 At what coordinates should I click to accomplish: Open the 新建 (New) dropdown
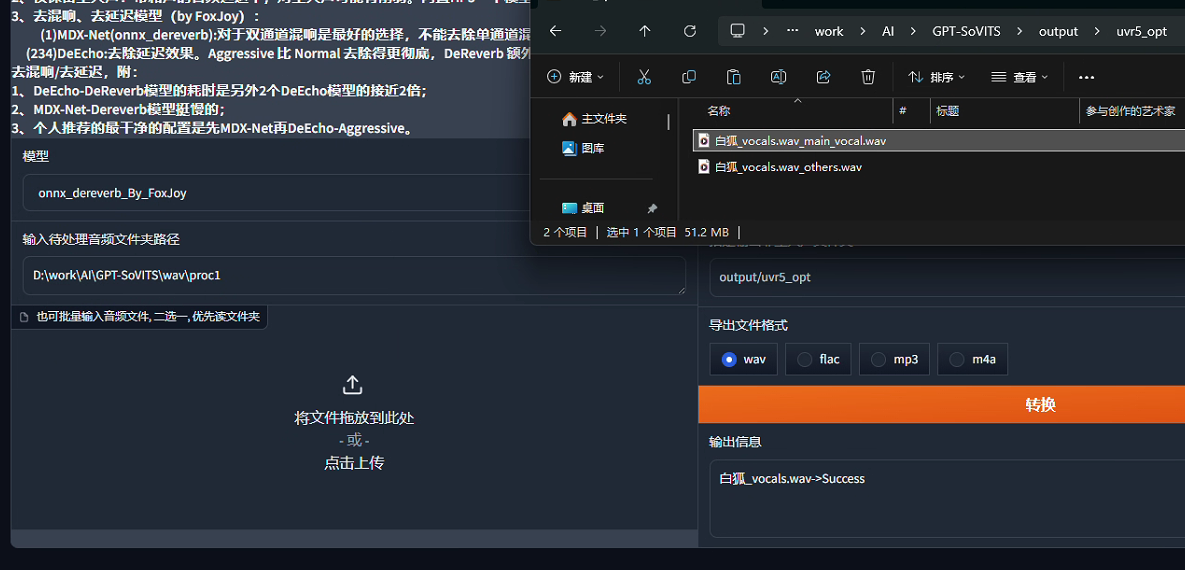(575, 77)
